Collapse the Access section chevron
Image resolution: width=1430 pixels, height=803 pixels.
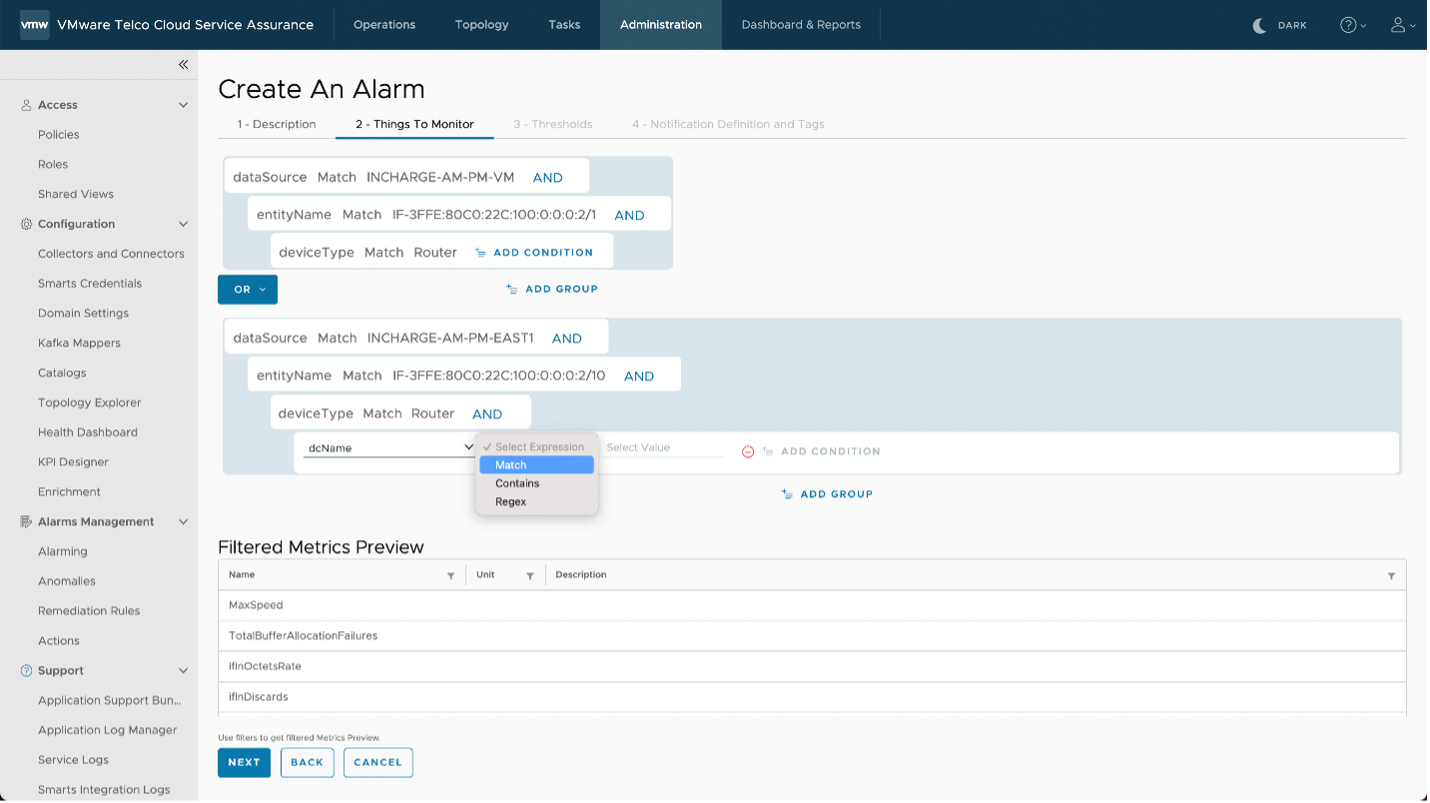pyautogui.click(x=183, y=105)
